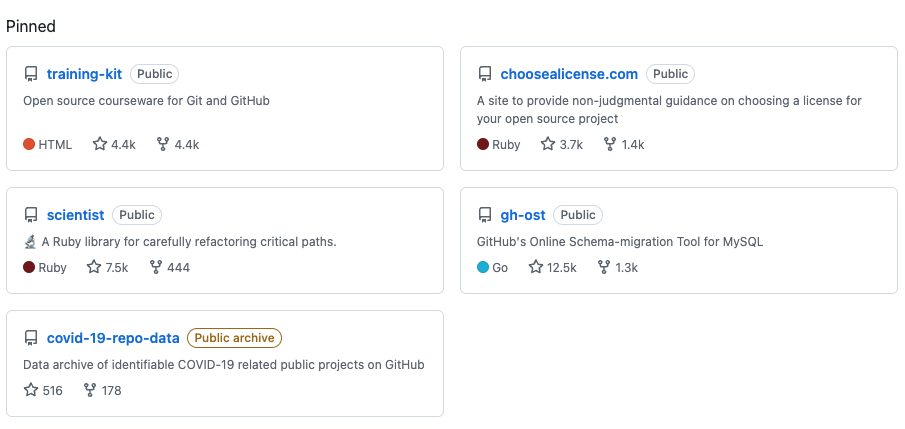The height and width of the screenshot is (429, 905).
Task: Open the training-kit repository link
Action: click(84, 74)
